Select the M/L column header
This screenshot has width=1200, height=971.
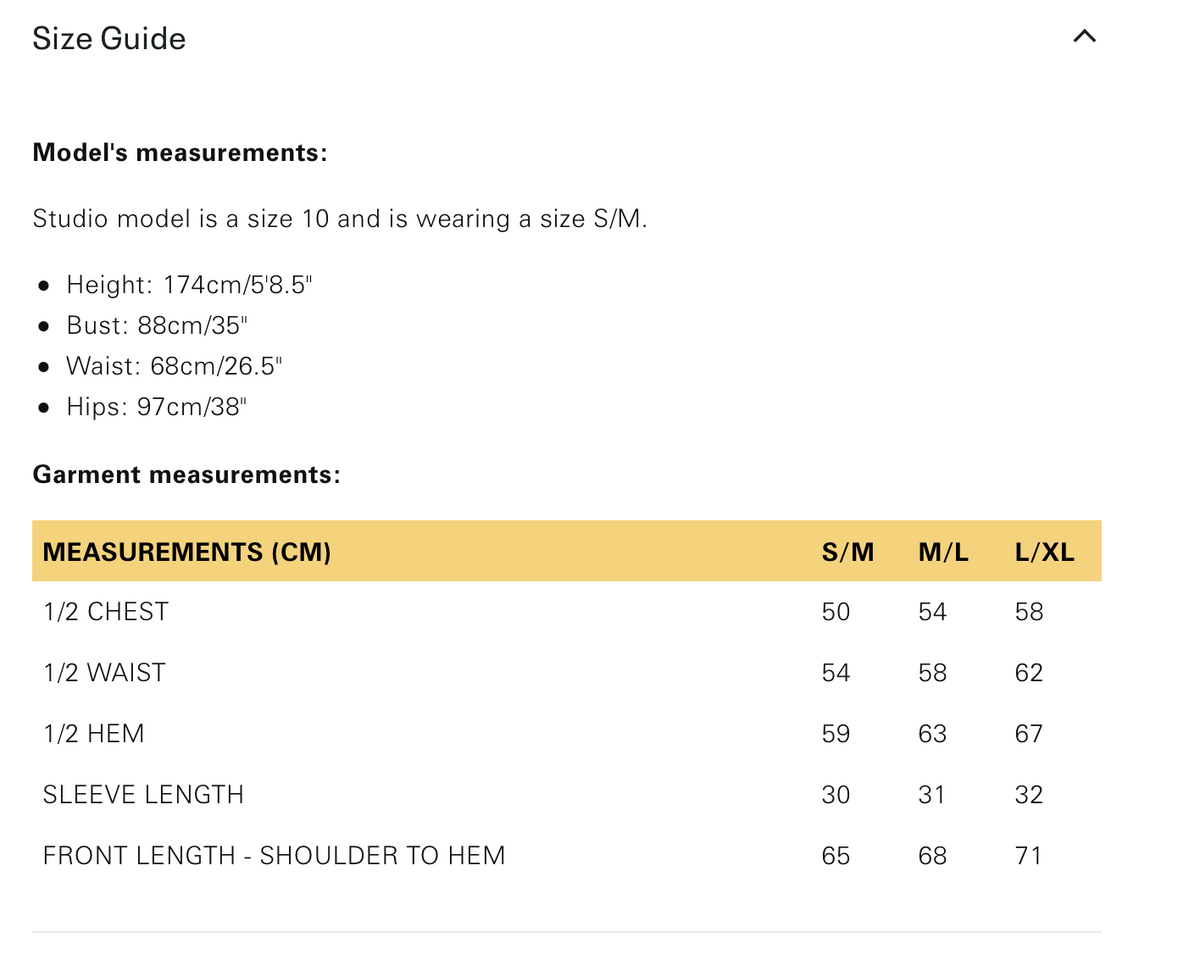943,552
